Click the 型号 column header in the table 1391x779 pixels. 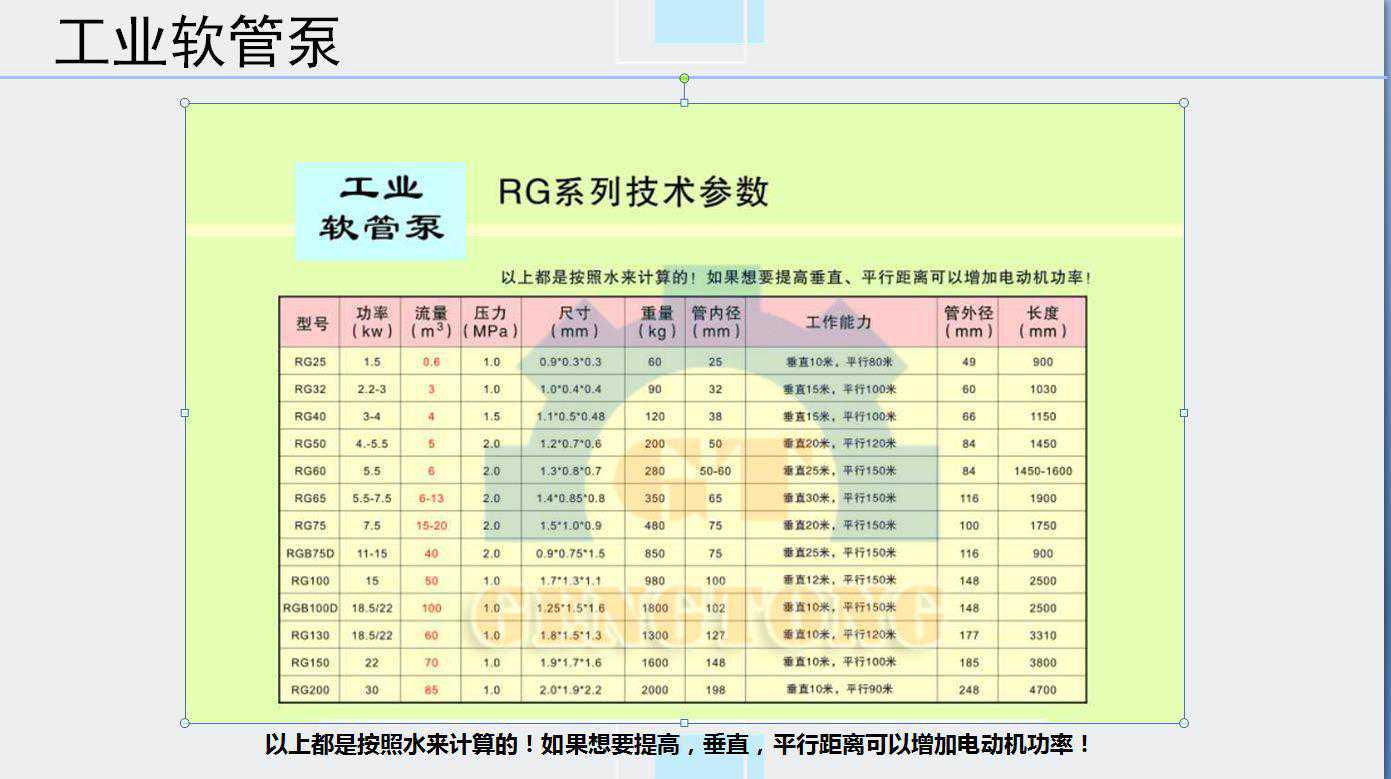click(311, 323)
